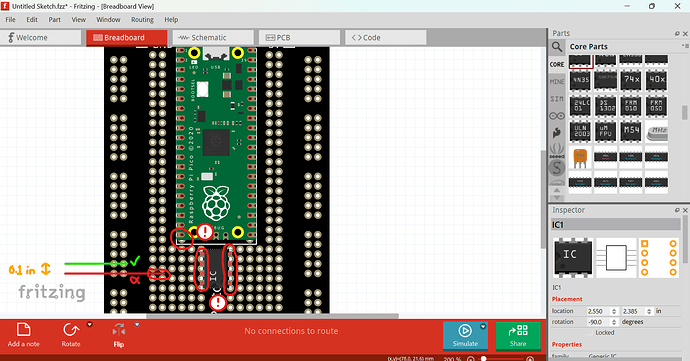Click the parts list vertical scrollbar
Image resolution: width=690 pixels, height=361 pixels.
[684, 112]
